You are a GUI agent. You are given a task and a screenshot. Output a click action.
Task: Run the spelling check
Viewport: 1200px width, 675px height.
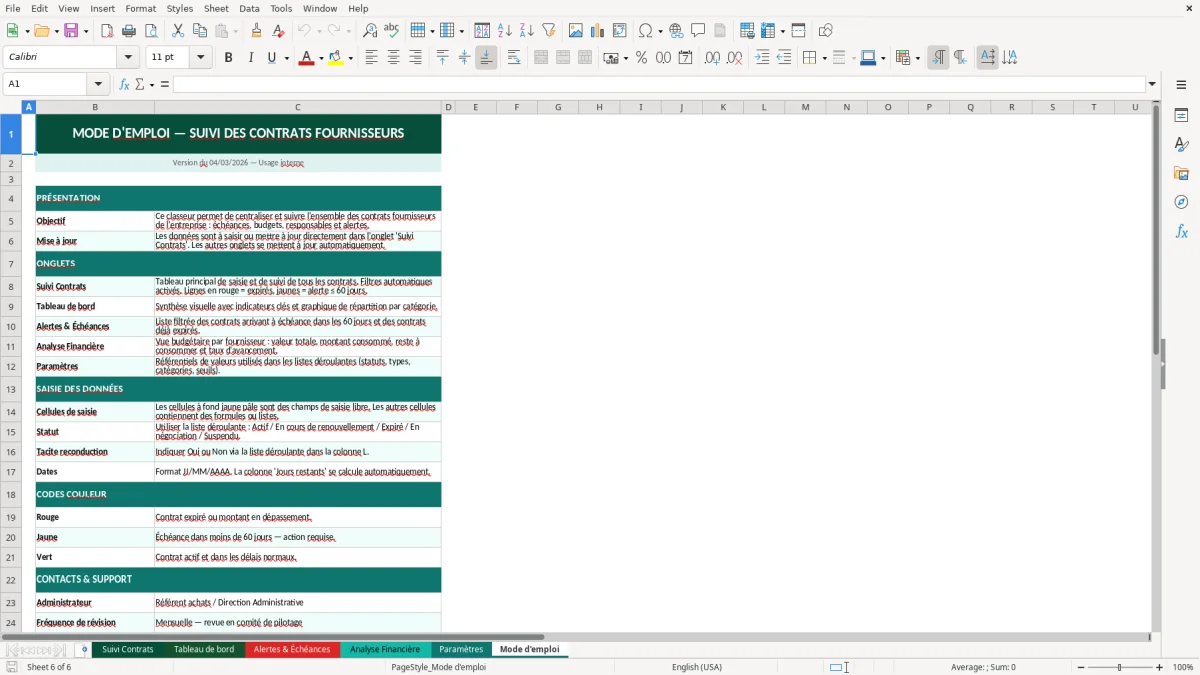click(x=391, y=31)
